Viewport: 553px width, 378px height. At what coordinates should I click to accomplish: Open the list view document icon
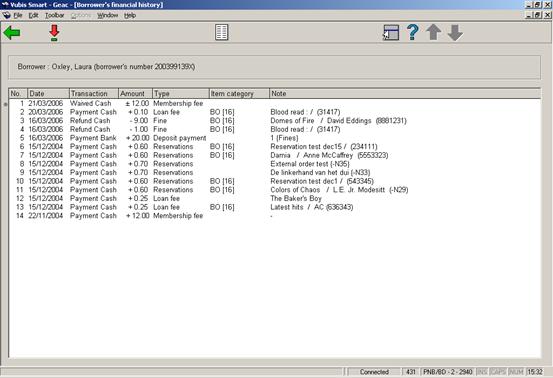pyautogui.click(x=221, y=32)
